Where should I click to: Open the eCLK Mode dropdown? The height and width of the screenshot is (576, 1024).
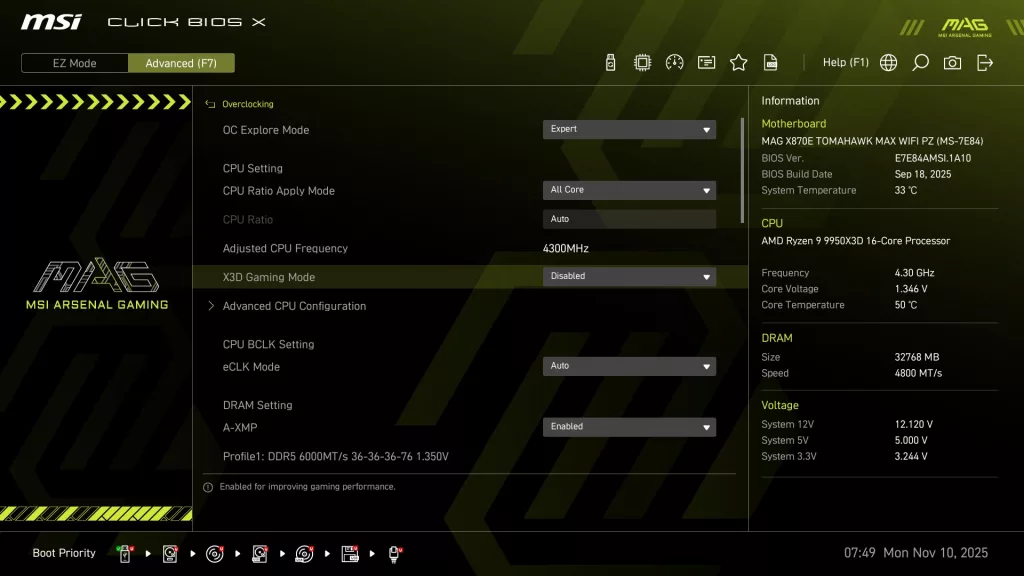(x=628, y=366)
